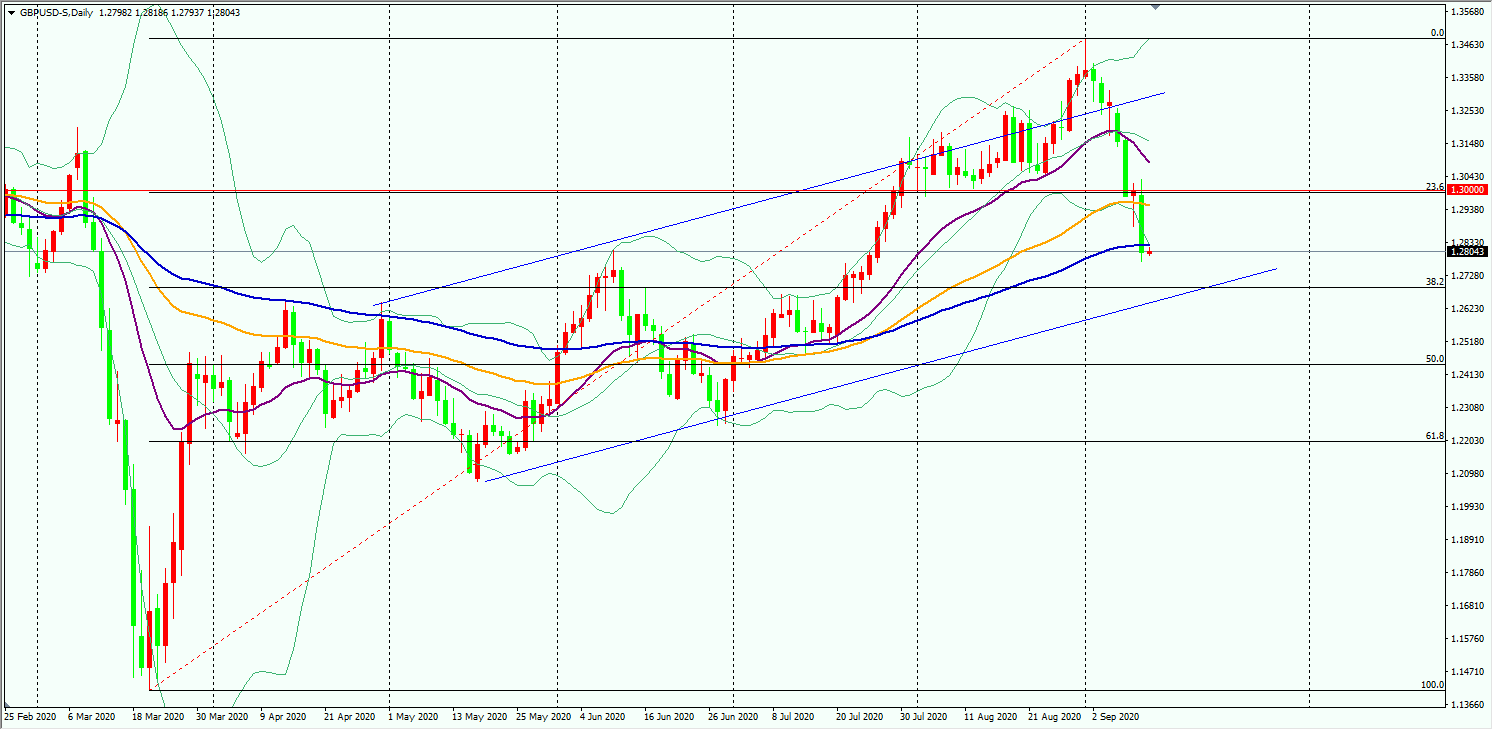Image resolution: width=1493 pixels, height=730 pixels.
Task: Click the "20 Jul 2020" date on time axis
Action: pos(859,718)
